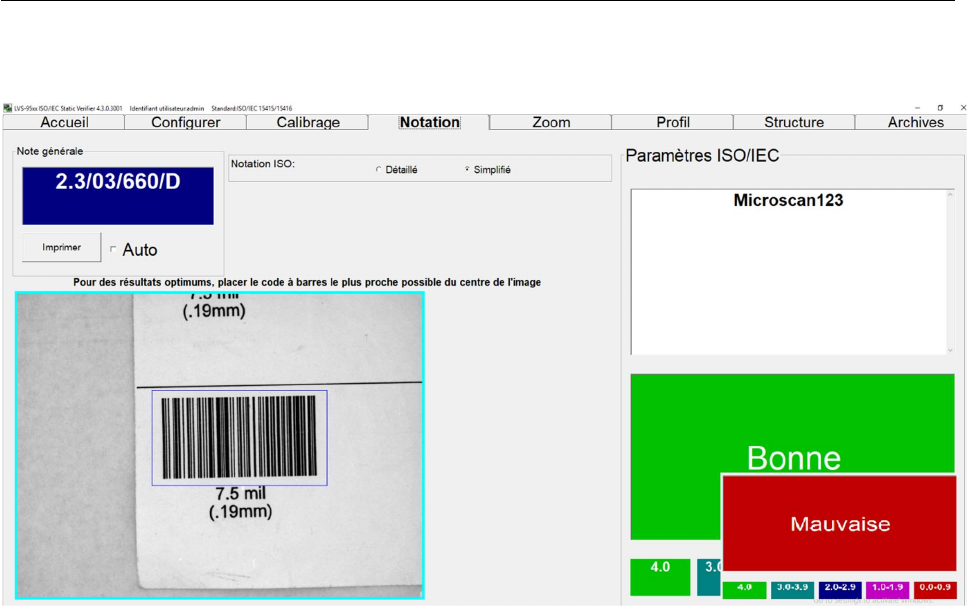Click the barcode inside the blue rectangle
The height and width of the screenshot is (606, 967).
point(239,437)
